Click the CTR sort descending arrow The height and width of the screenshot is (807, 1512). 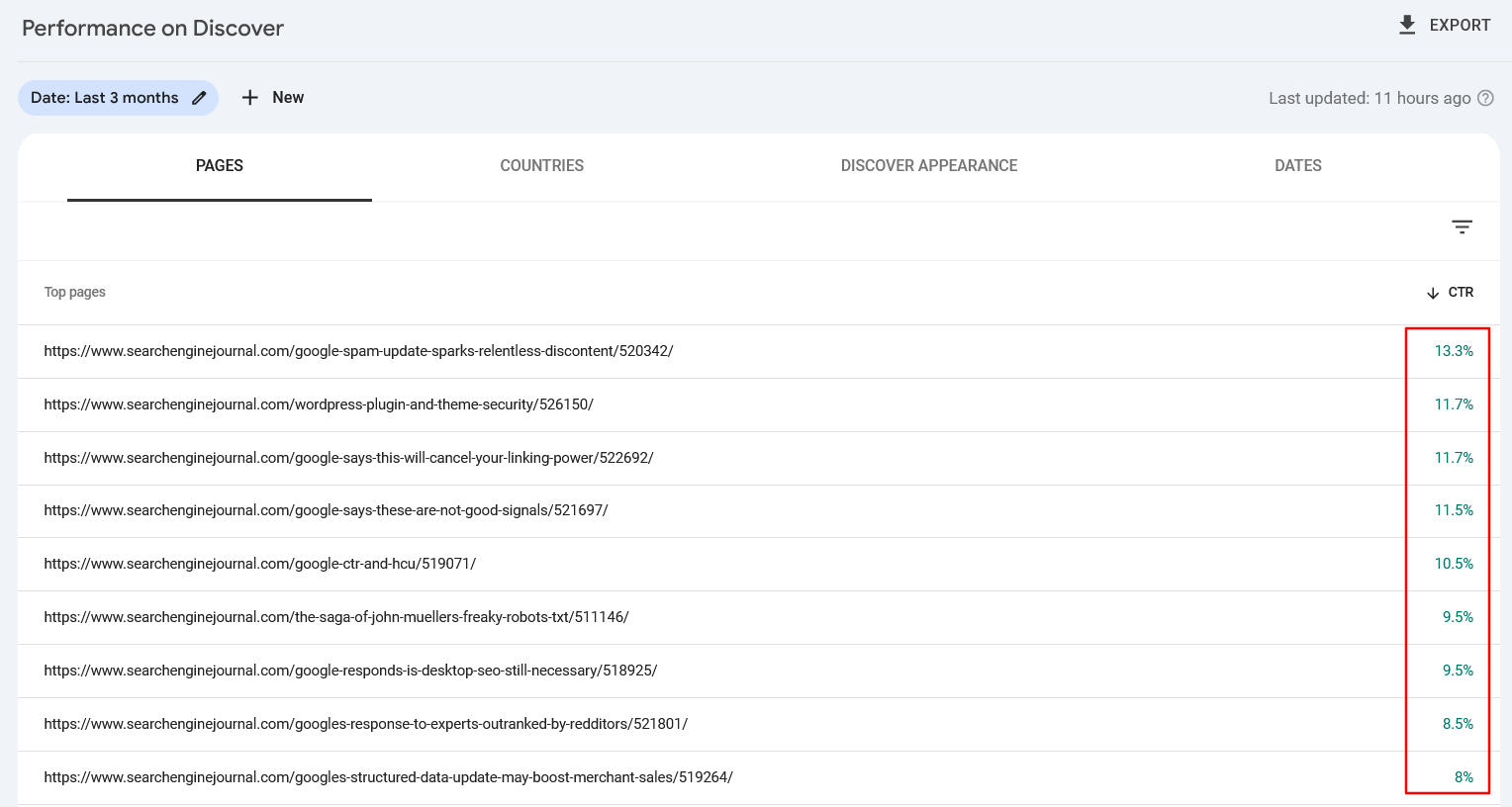coord(1432,293)
